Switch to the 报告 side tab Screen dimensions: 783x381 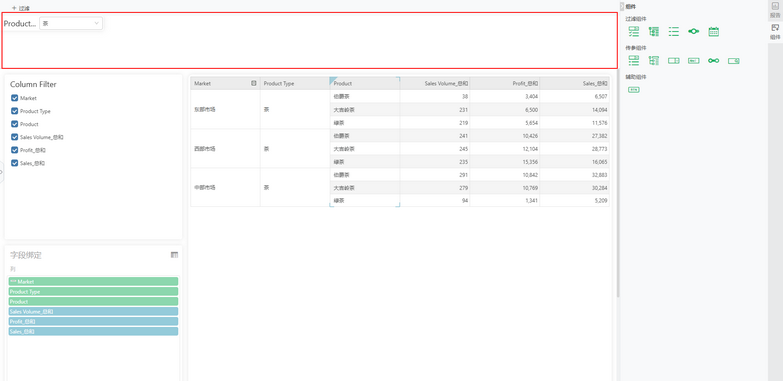coord(775,10)
